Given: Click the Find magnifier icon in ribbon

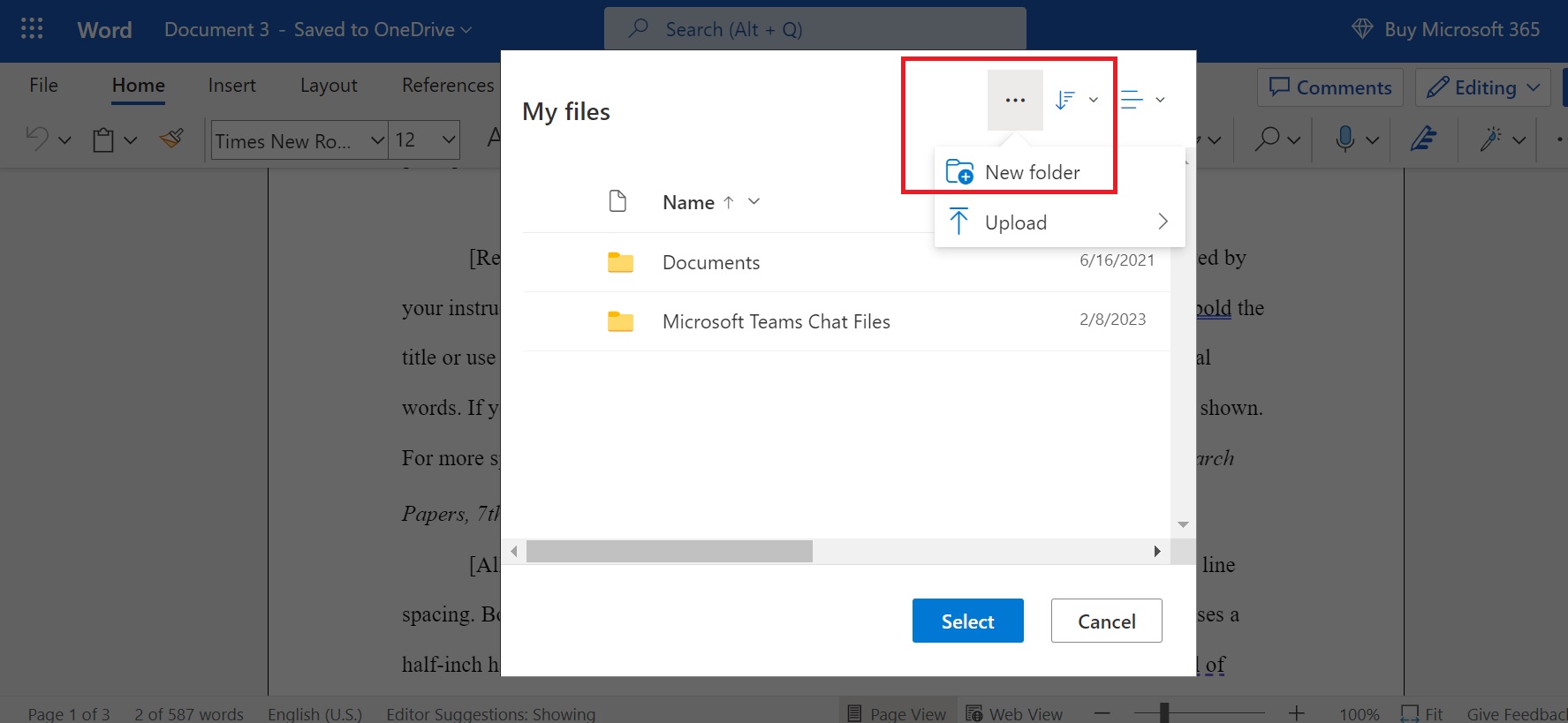Looking at the screenshot, I should coord(1268,139).
